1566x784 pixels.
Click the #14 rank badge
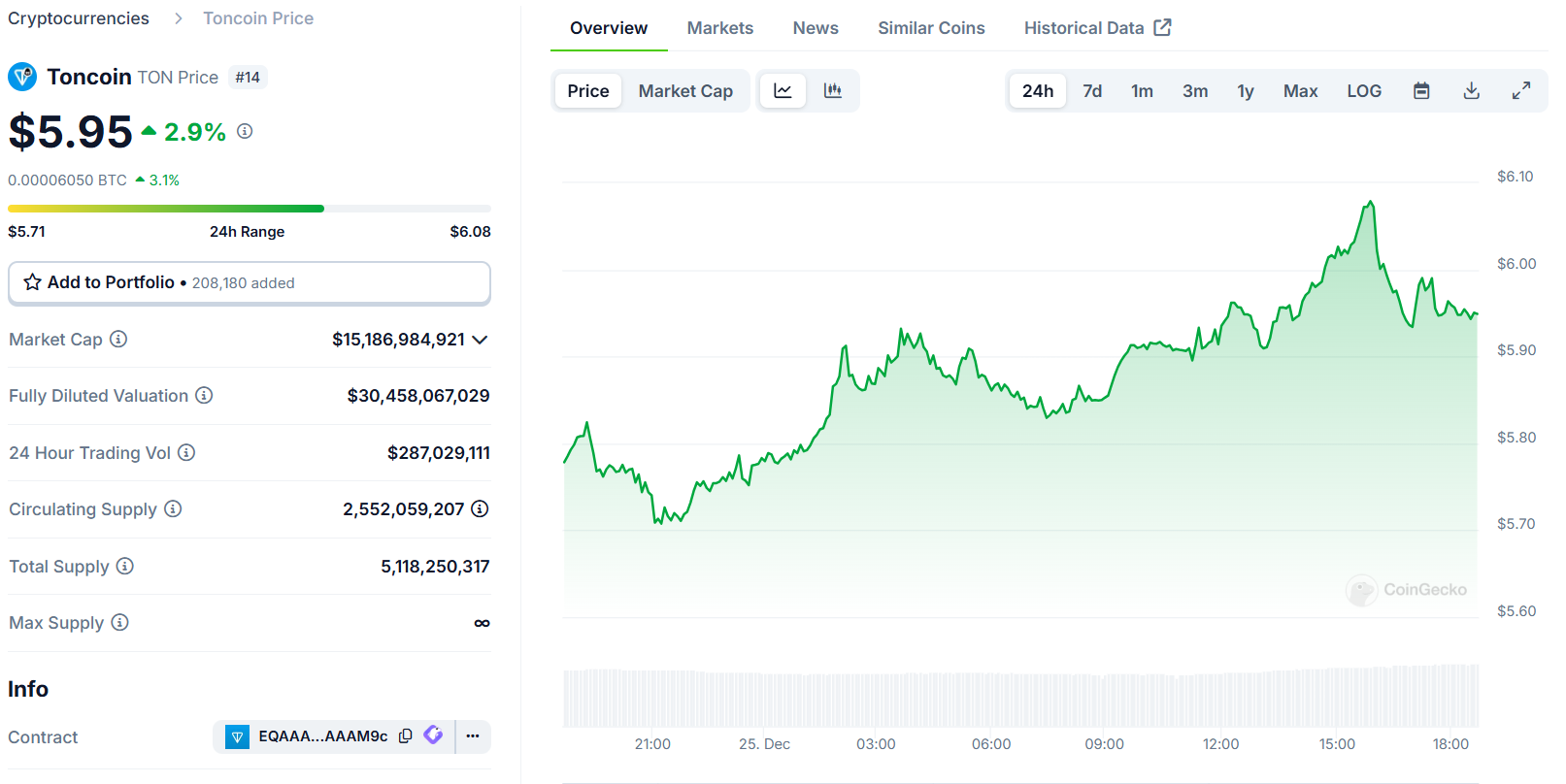(248, 78)
